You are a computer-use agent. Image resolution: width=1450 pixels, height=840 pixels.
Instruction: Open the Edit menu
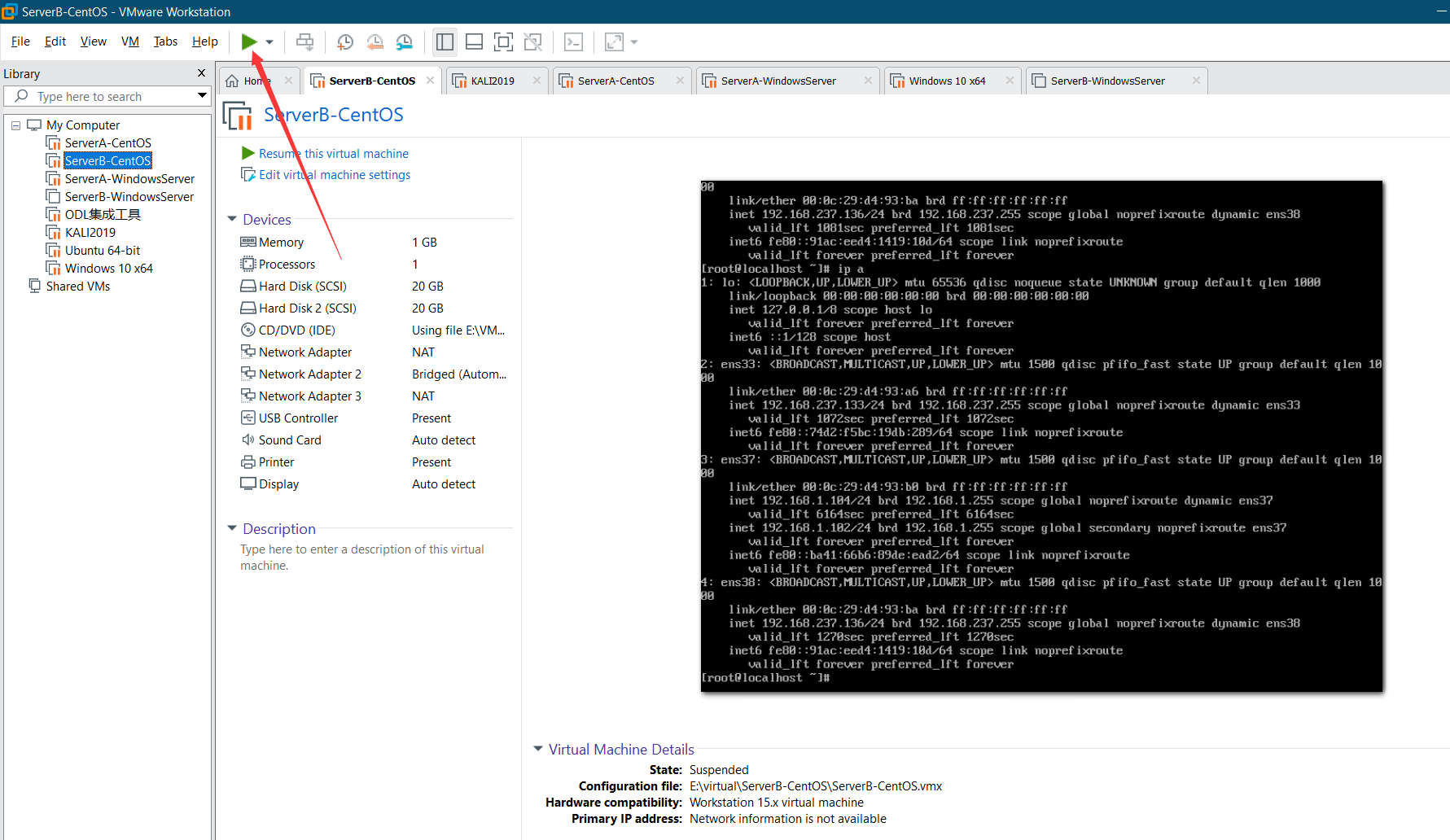tap(55, 42)
